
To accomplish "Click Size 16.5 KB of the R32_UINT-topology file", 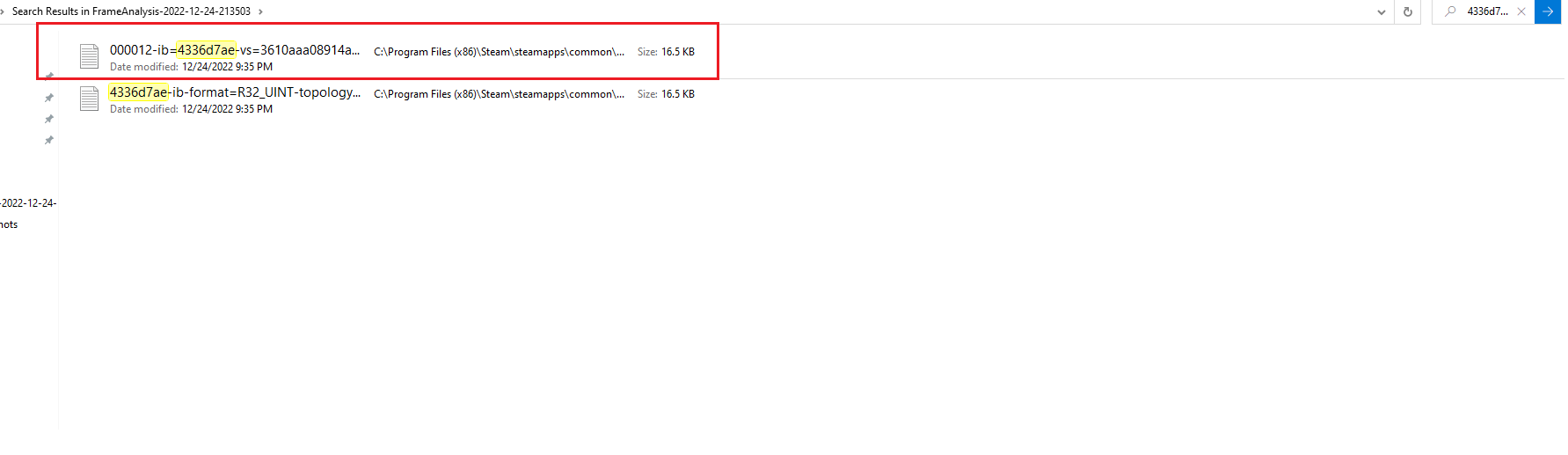I will point(666,94).
